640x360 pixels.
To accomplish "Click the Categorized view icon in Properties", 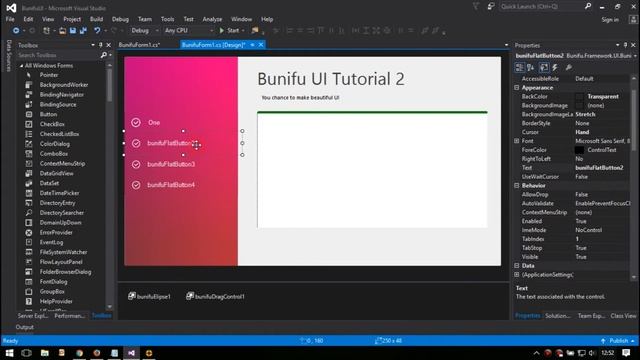I will 520,67.
